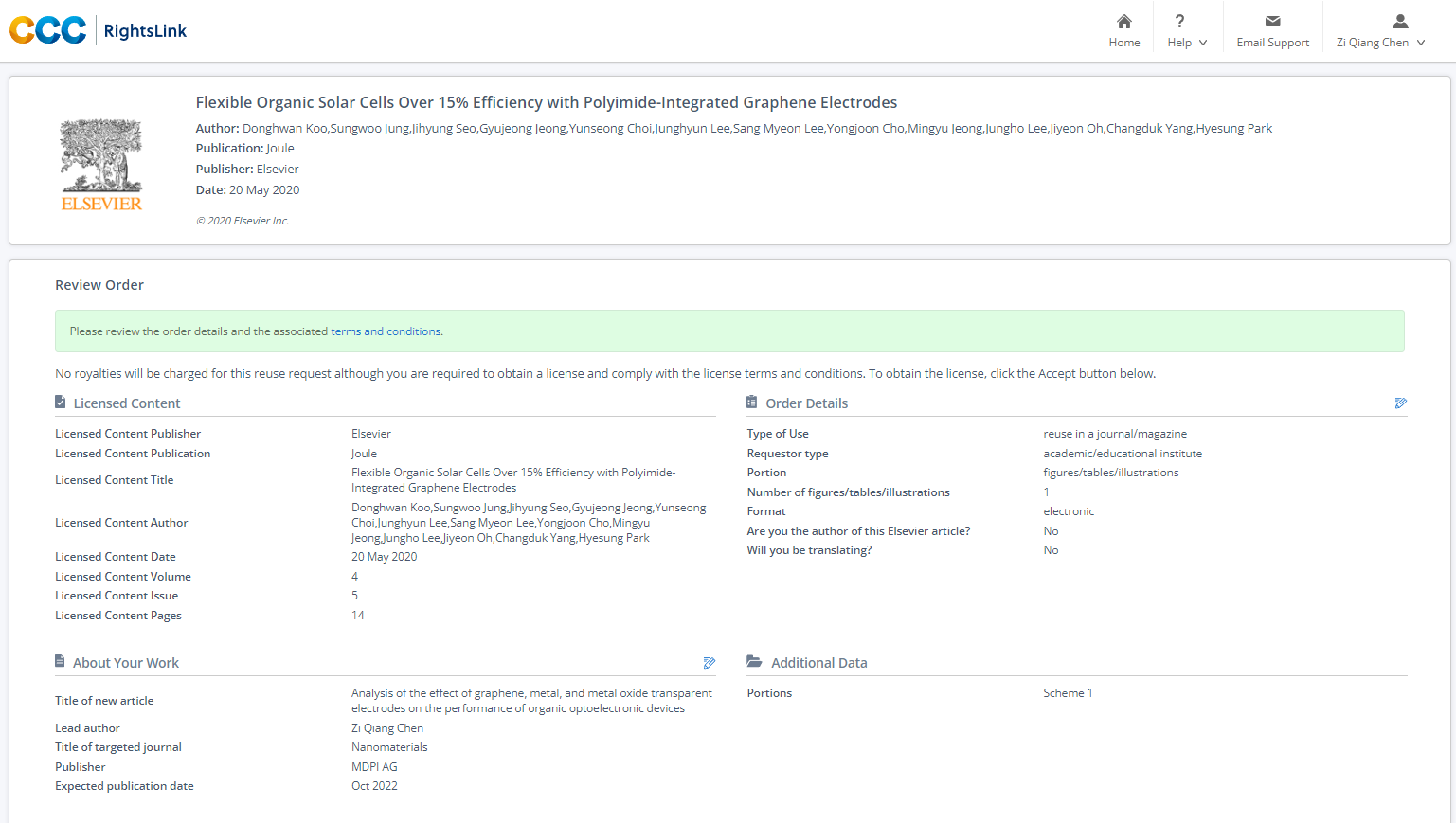Edit About Your Work section

tap(709, 663)
